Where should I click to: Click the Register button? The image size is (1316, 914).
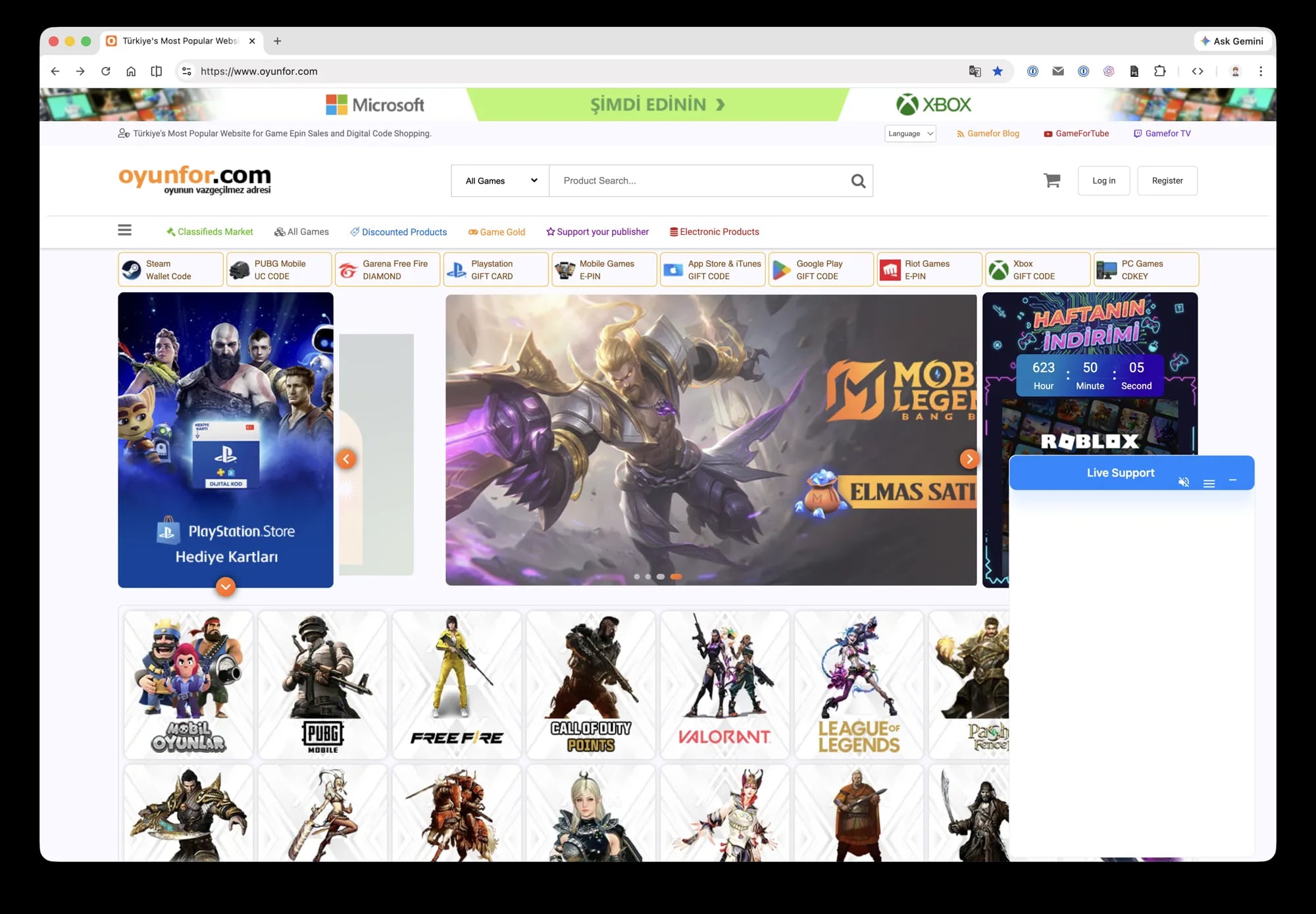tap(1167, 181)
